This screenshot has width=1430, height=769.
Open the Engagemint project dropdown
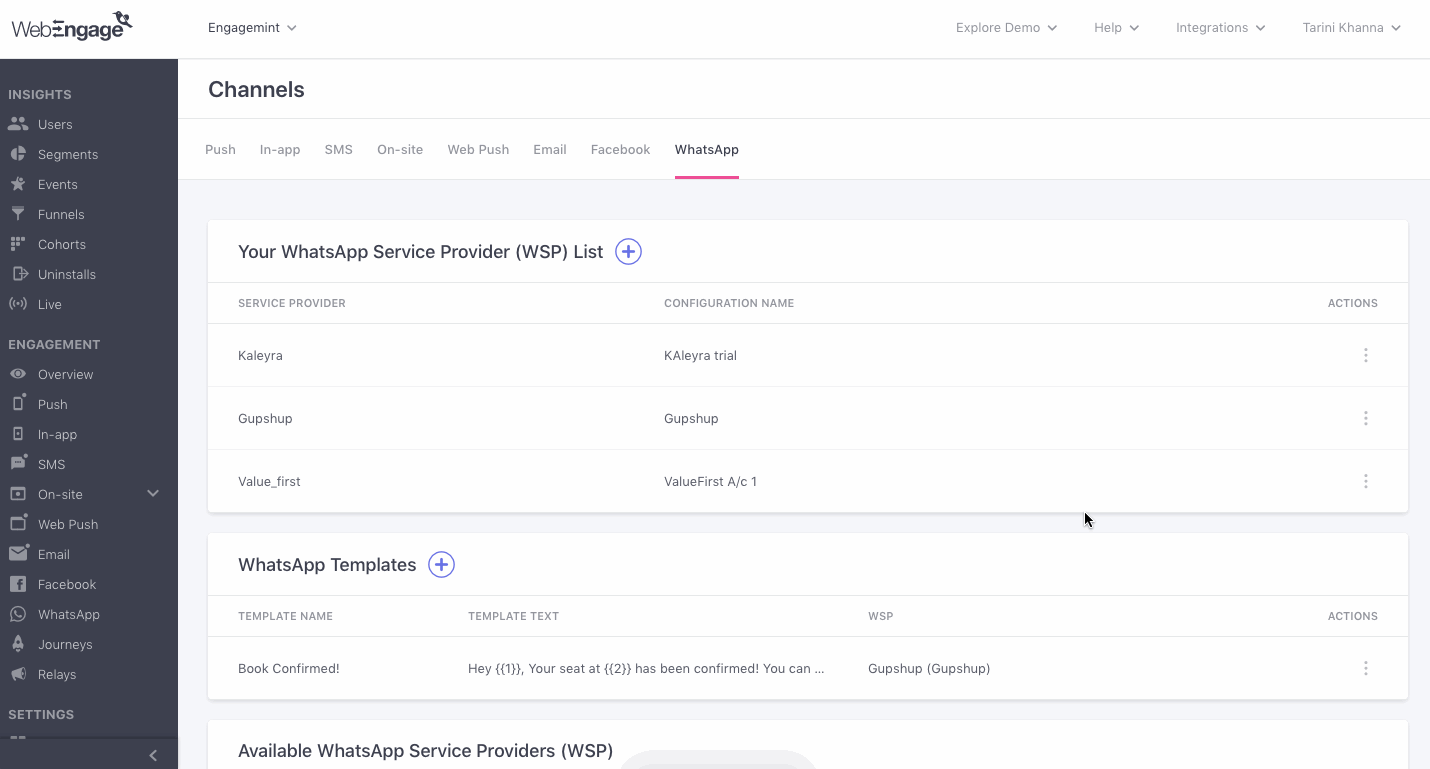[252, 28]
